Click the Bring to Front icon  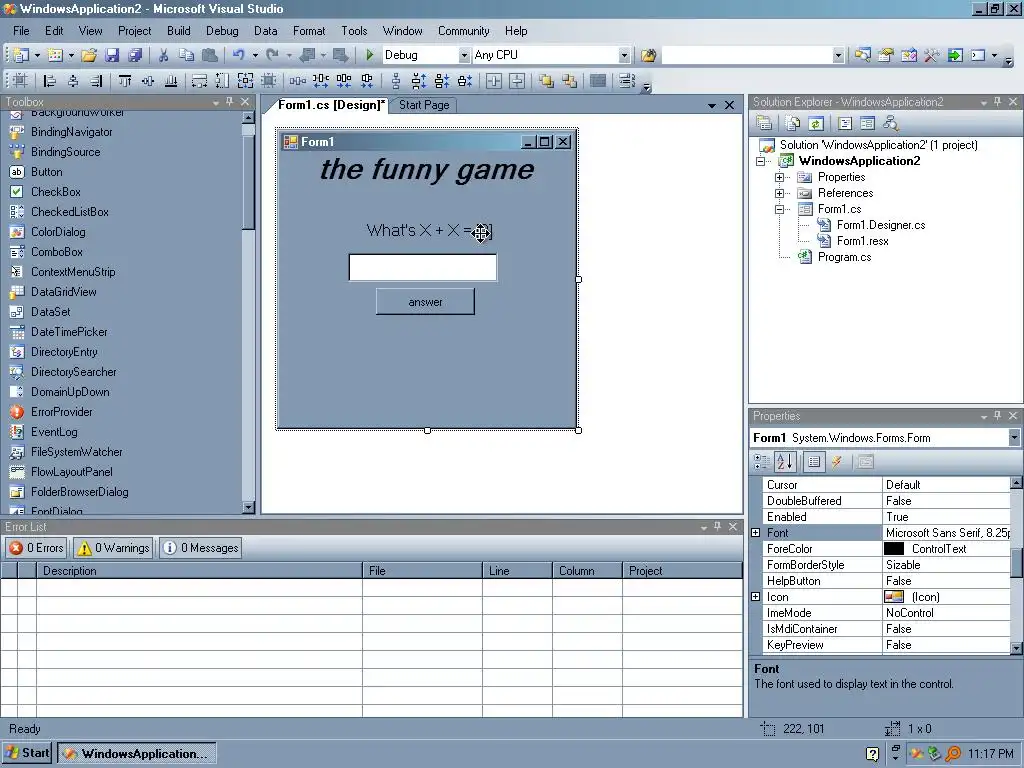pyautogui.click(x=547, y=81)
